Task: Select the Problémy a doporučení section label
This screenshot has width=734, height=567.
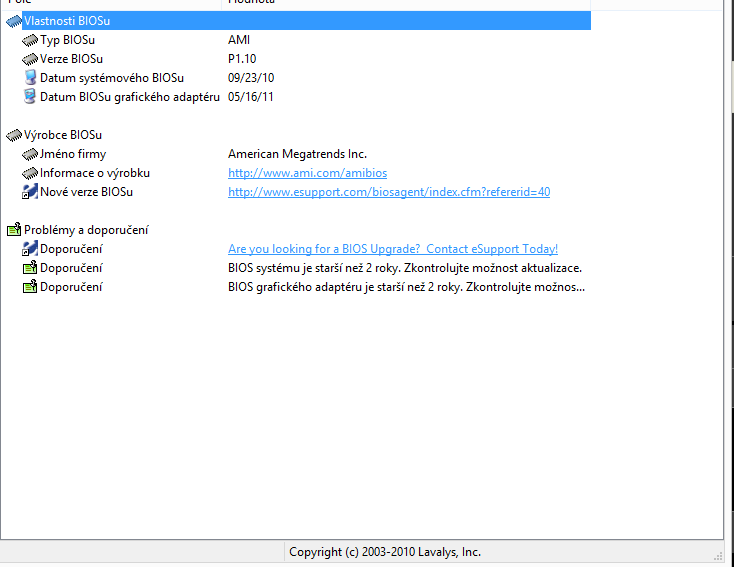Action: tap(86, 230)
